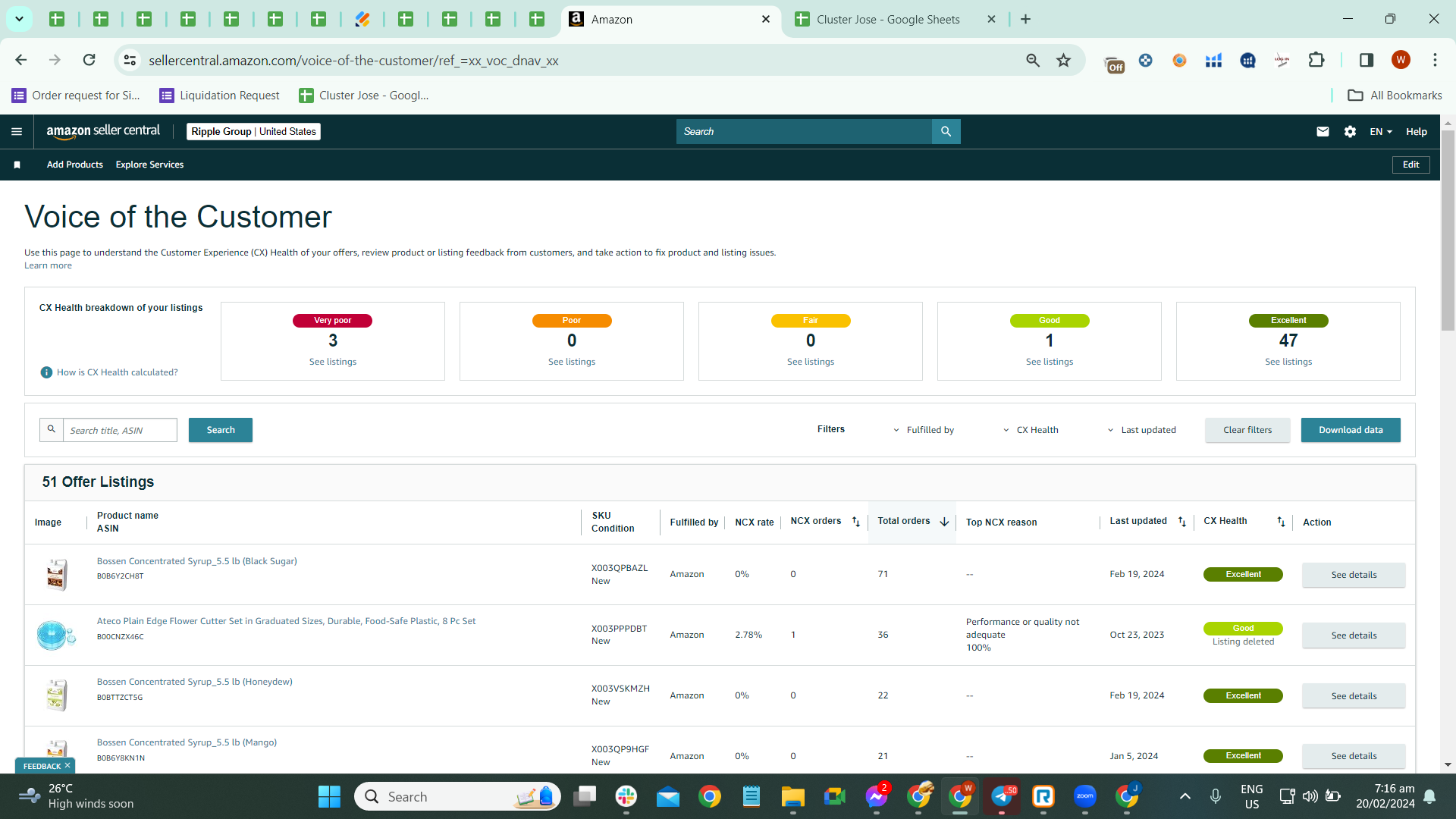Open a new browser tab with plus
The height and width of the screenshot is (819, 1456).
click(x=1025, y=20)
